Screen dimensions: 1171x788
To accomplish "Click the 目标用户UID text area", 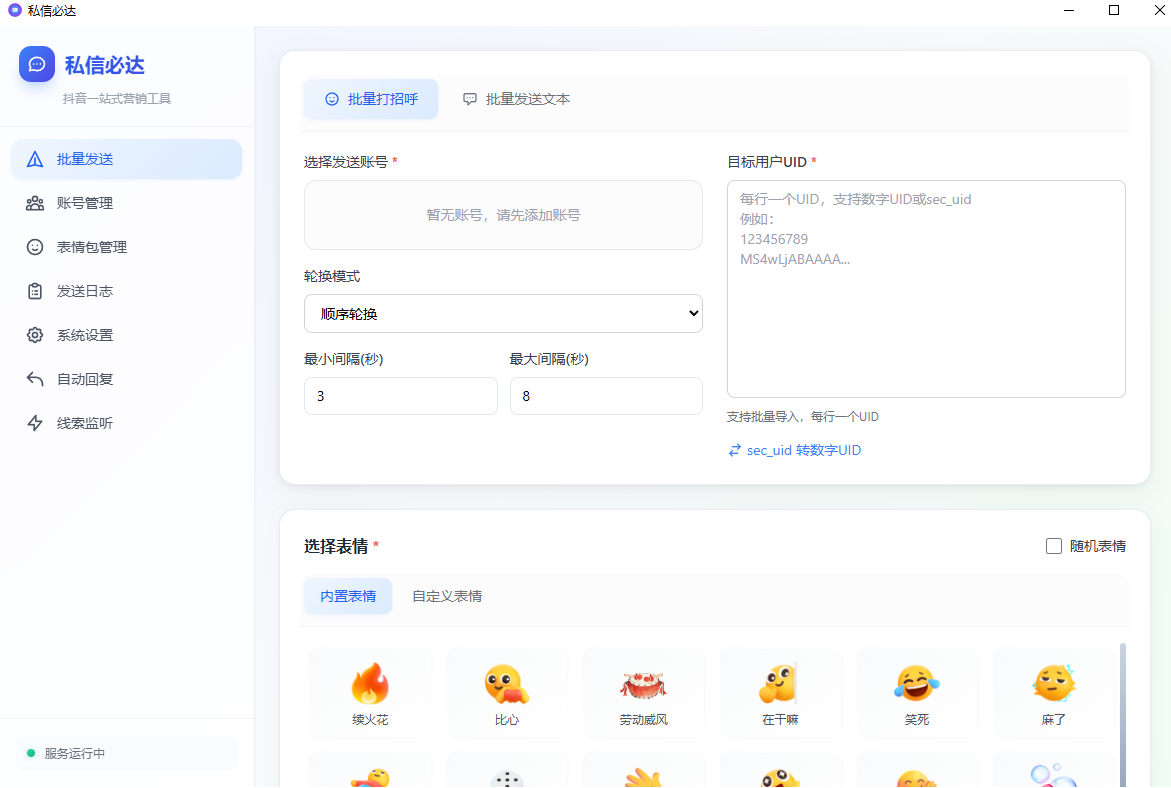I will click(926, 289).
